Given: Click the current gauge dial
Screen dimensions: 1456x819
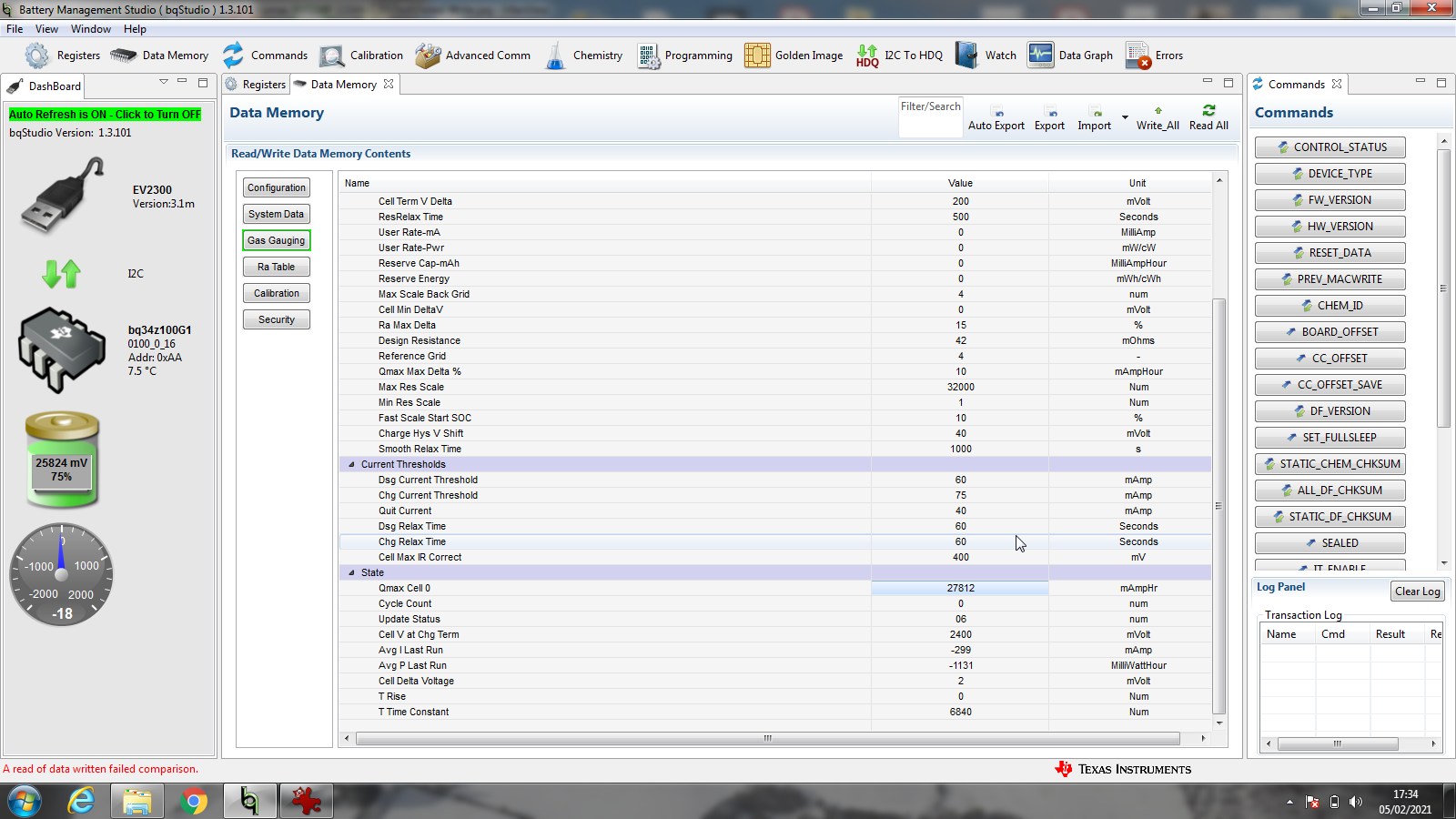Looking at the screenshot, I should pyautogui.click(x=62, y=574).
